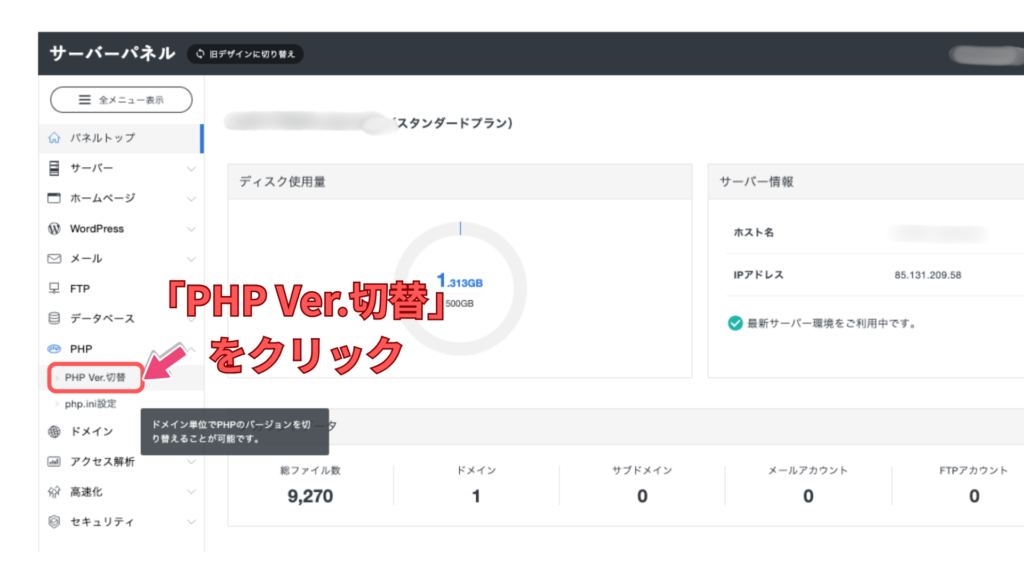Click the globe icon beside ドメイン
Viewport: 1024px width, 576px height.
click(55, 432)
